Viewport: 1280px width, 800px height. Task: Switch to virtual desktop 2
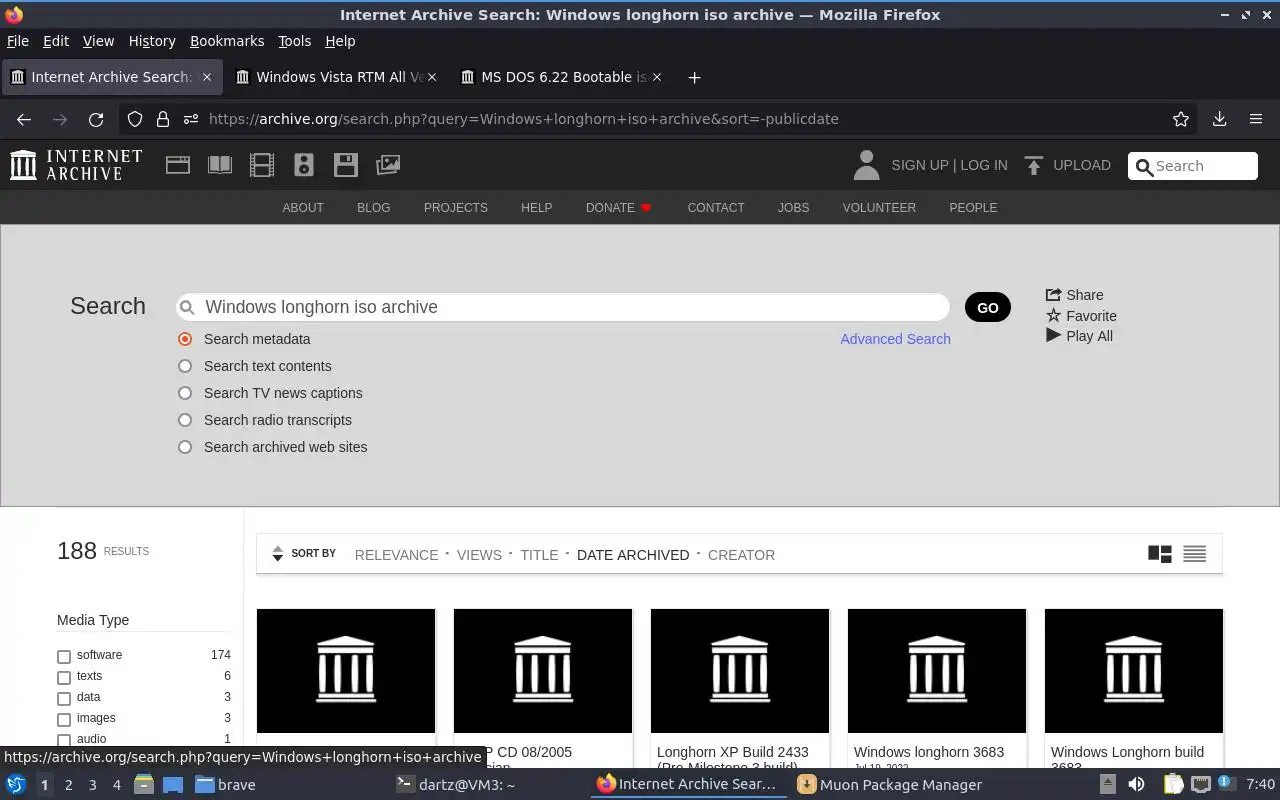click(x=68, y=785)
